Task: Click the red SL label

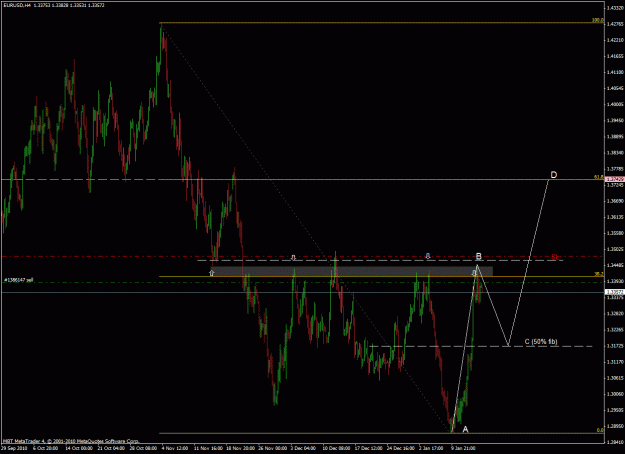Action: click(555, 257)
